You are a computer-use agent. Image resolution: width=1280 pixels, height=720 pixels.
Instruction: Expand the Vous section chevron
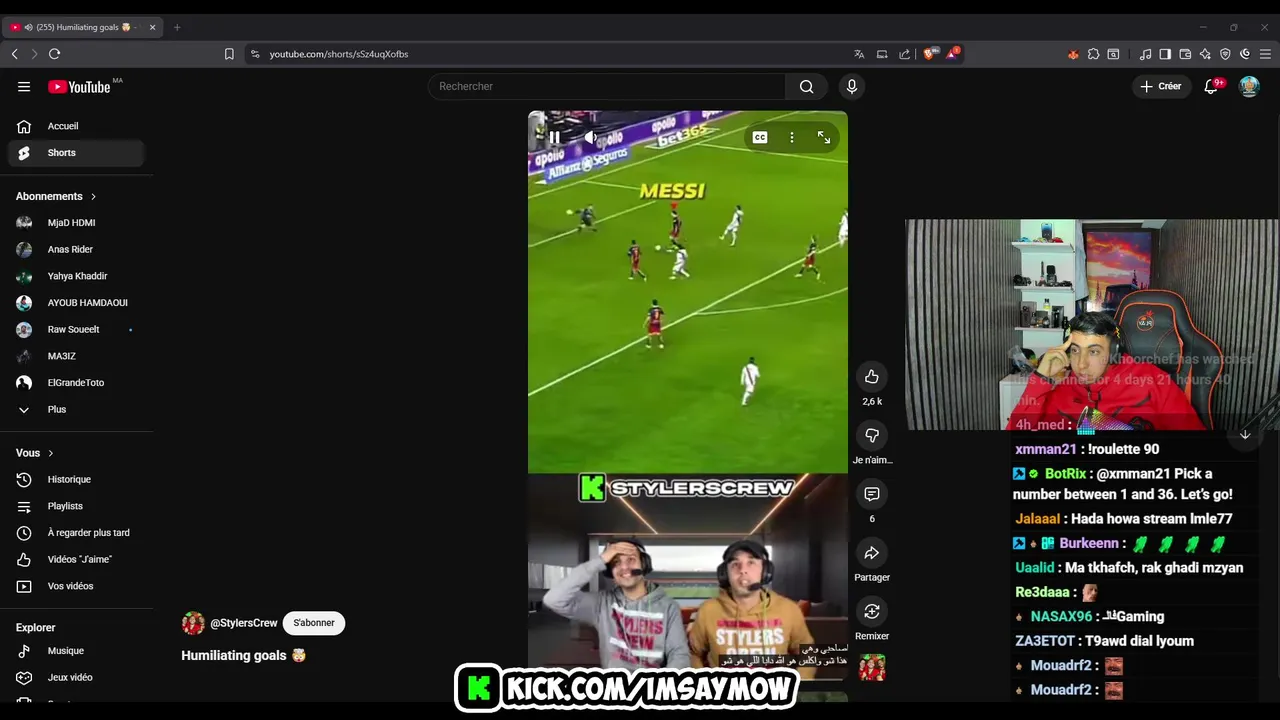[x=50, y=453]
